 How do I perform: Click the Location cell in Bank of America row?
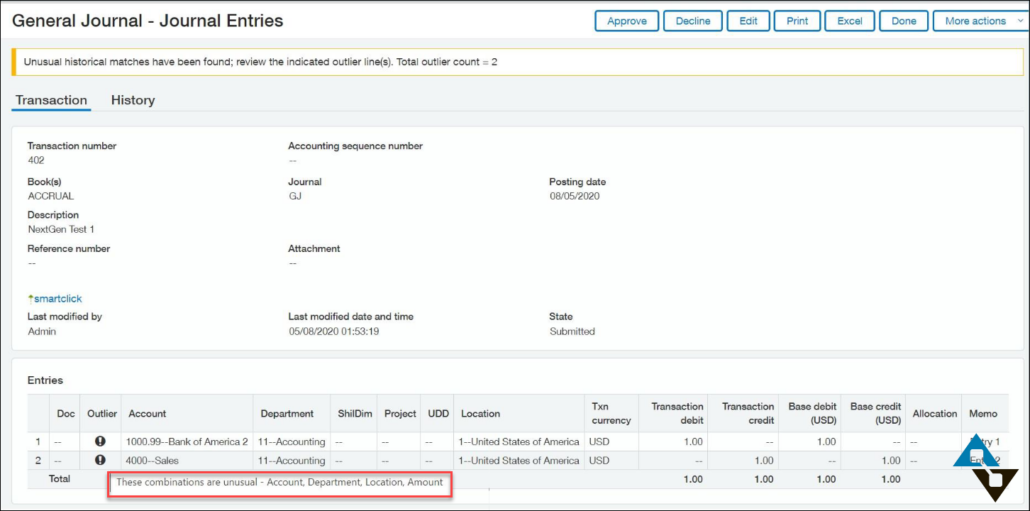pyautogui.click(x=520, y=442)
